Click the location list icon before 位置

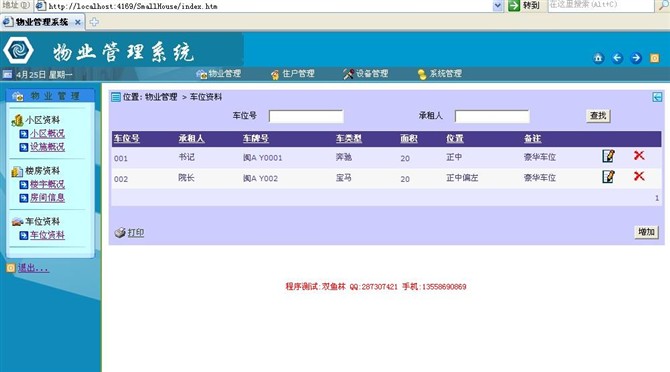[x=116, y=97]
